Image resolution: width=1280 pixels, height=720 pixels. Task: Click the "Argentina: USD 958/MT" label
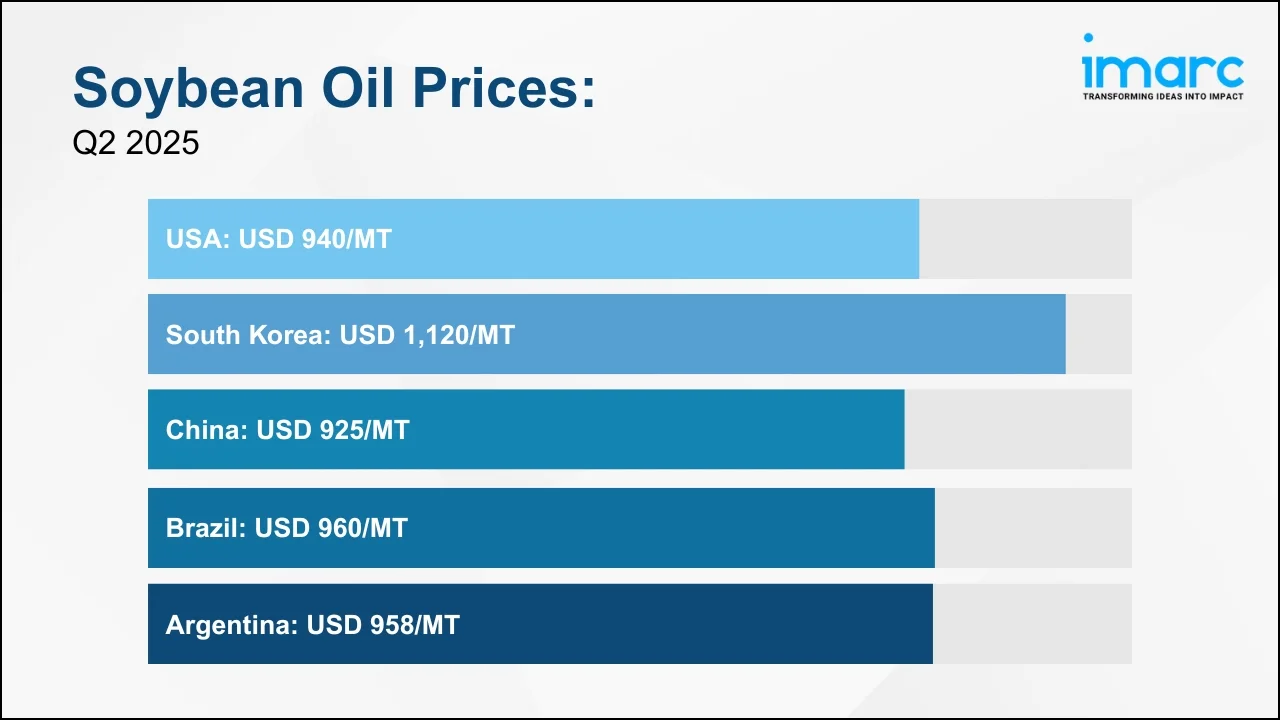(x=313, y=625)
